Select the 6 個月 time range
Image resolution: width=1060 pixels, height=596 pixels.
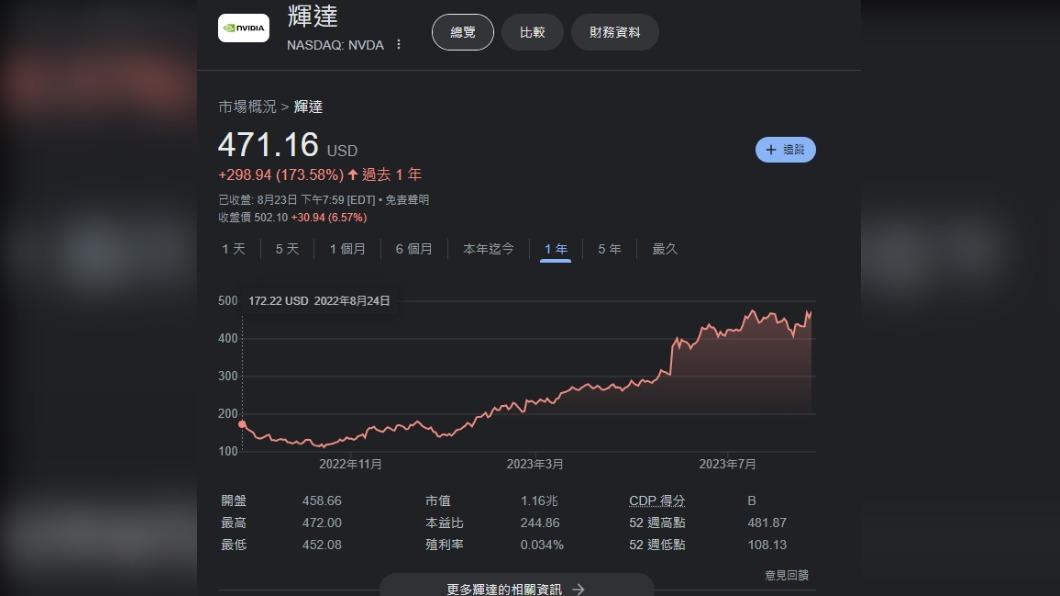[414, 249]
